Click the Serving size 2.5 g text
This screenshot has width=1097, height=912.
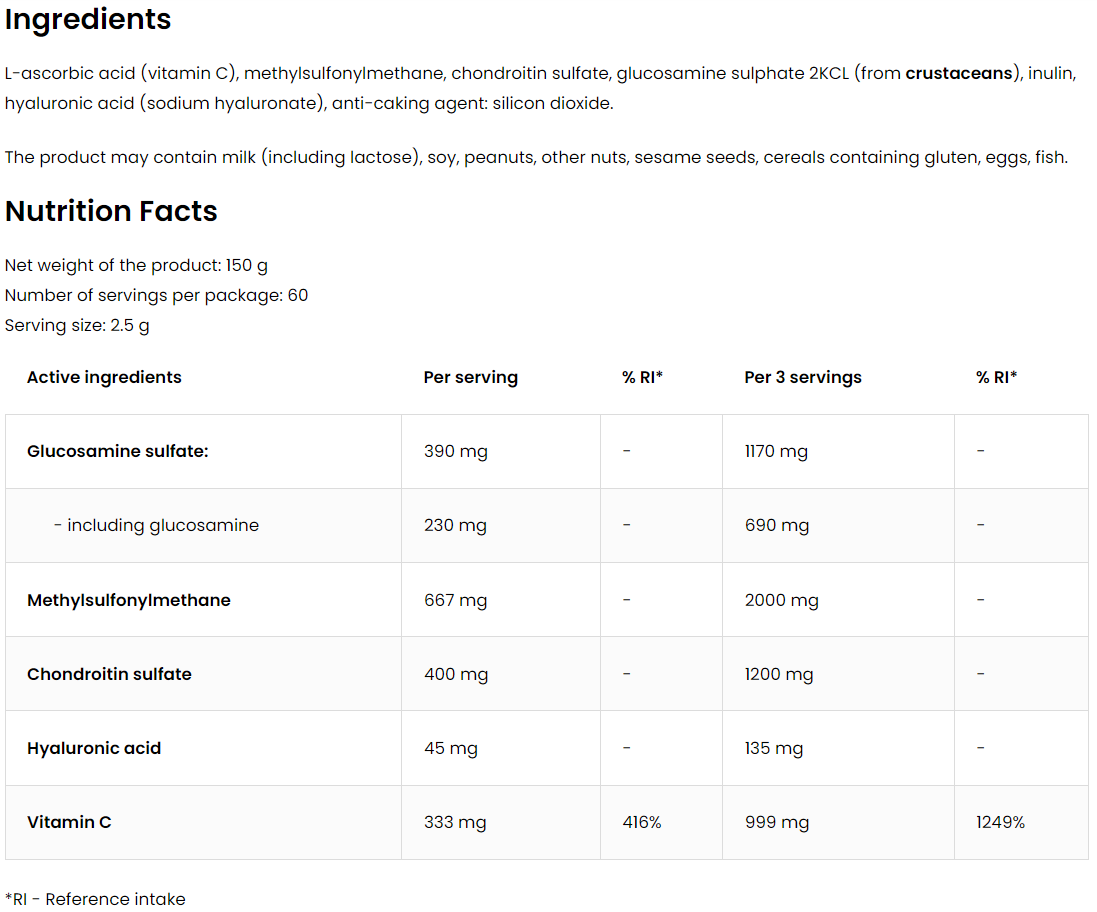77,325
